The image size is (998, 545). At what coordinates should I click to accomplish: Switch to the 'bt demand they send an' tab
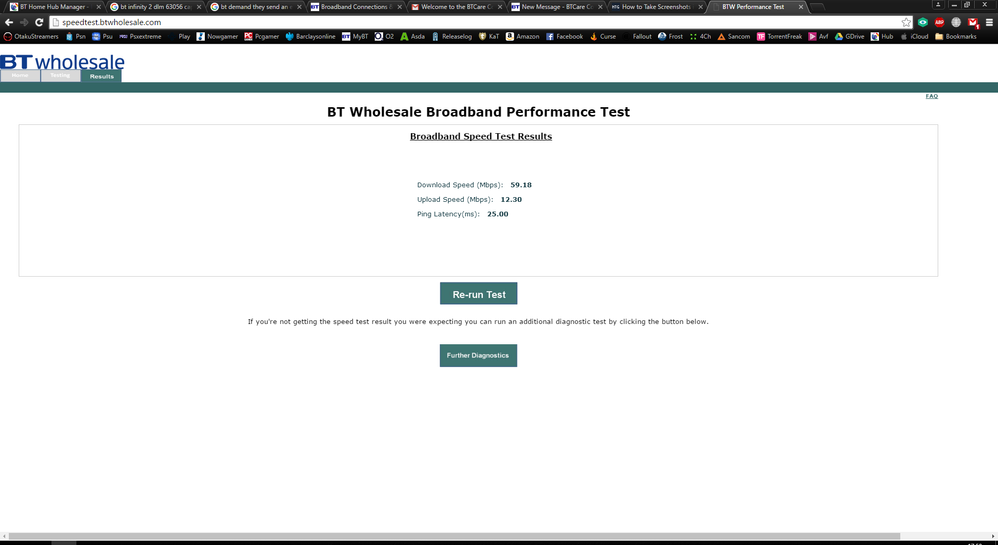coord(255,7)
